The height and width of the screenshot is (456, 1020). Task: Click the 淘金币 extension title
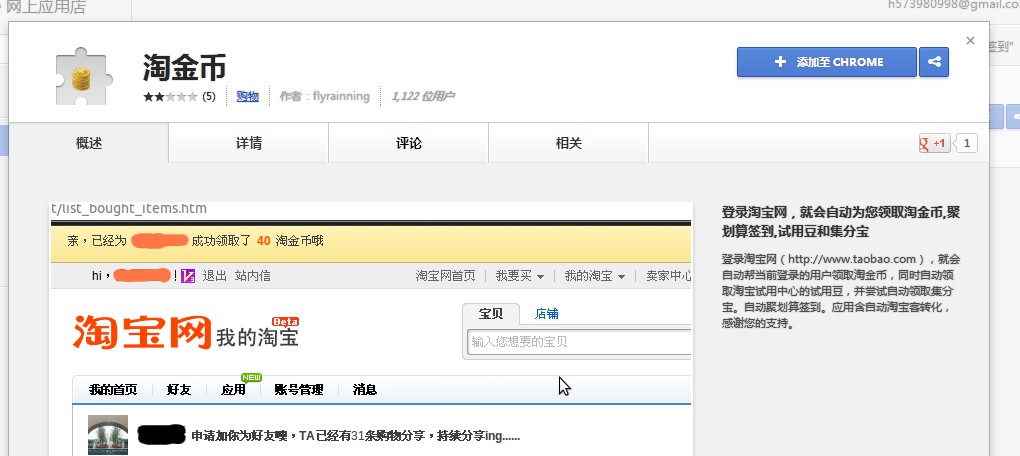click(185, 68)
